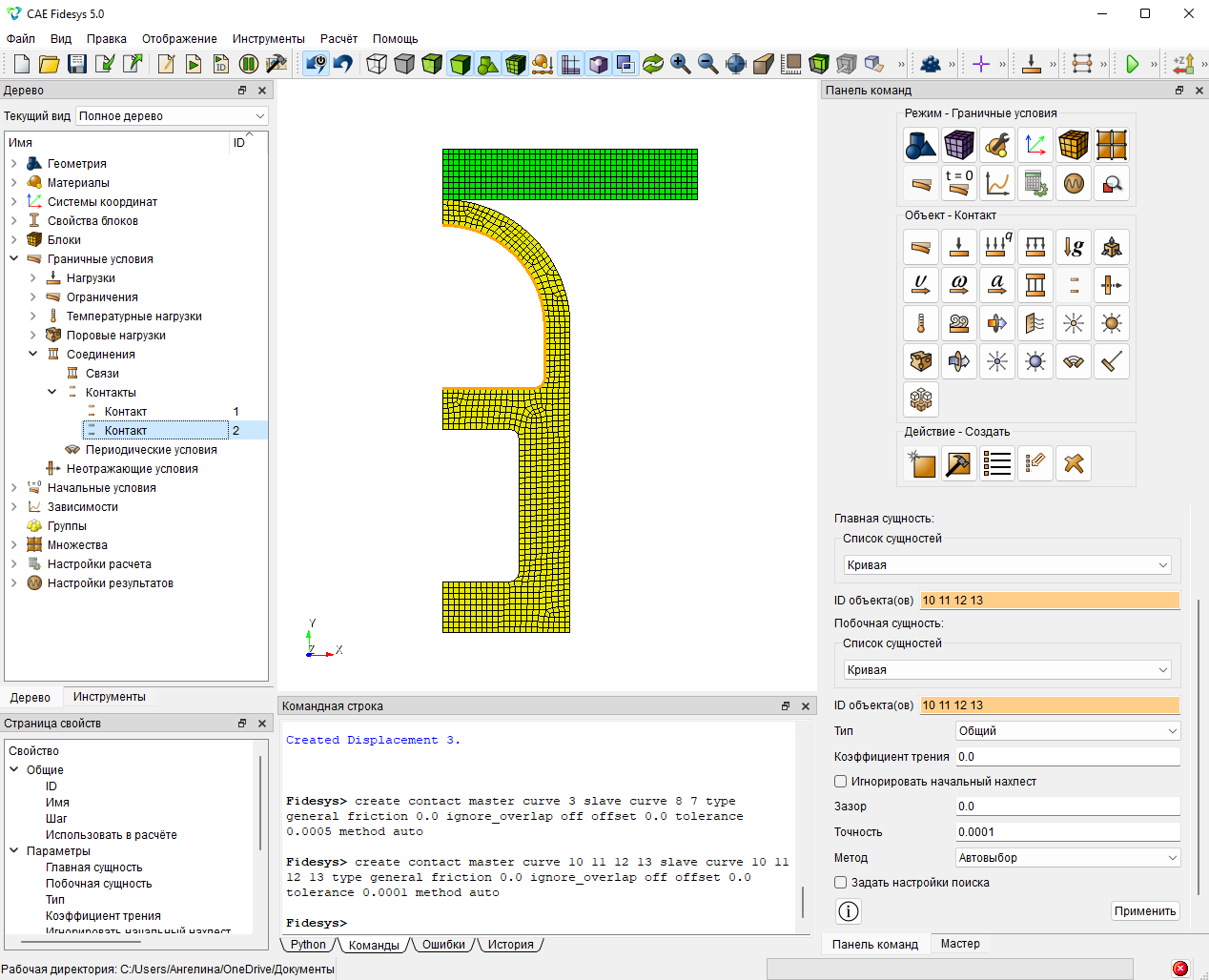Open the Файл menu

click(20, 39)
